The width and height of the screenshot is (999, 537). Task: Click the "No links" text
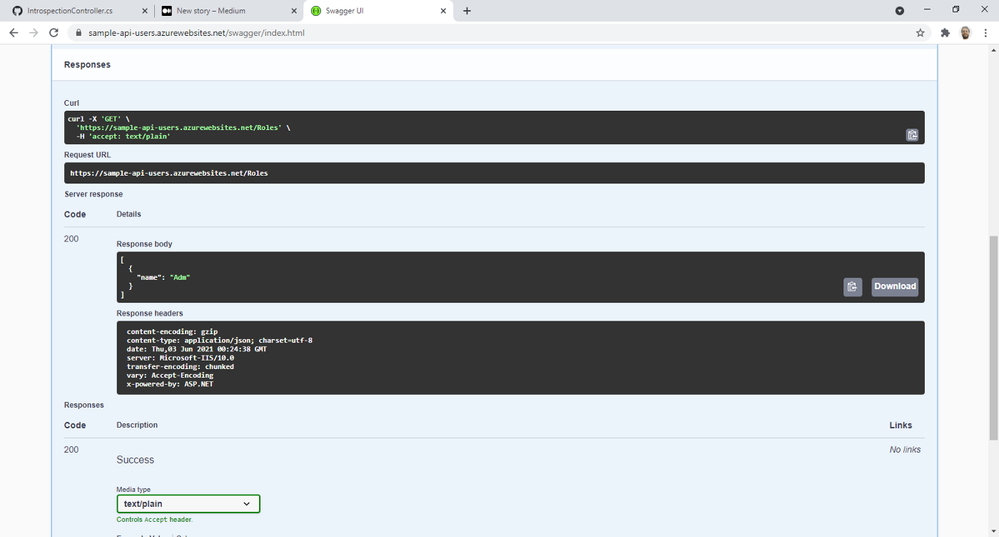pyautogui.click(x=905, y=450)
